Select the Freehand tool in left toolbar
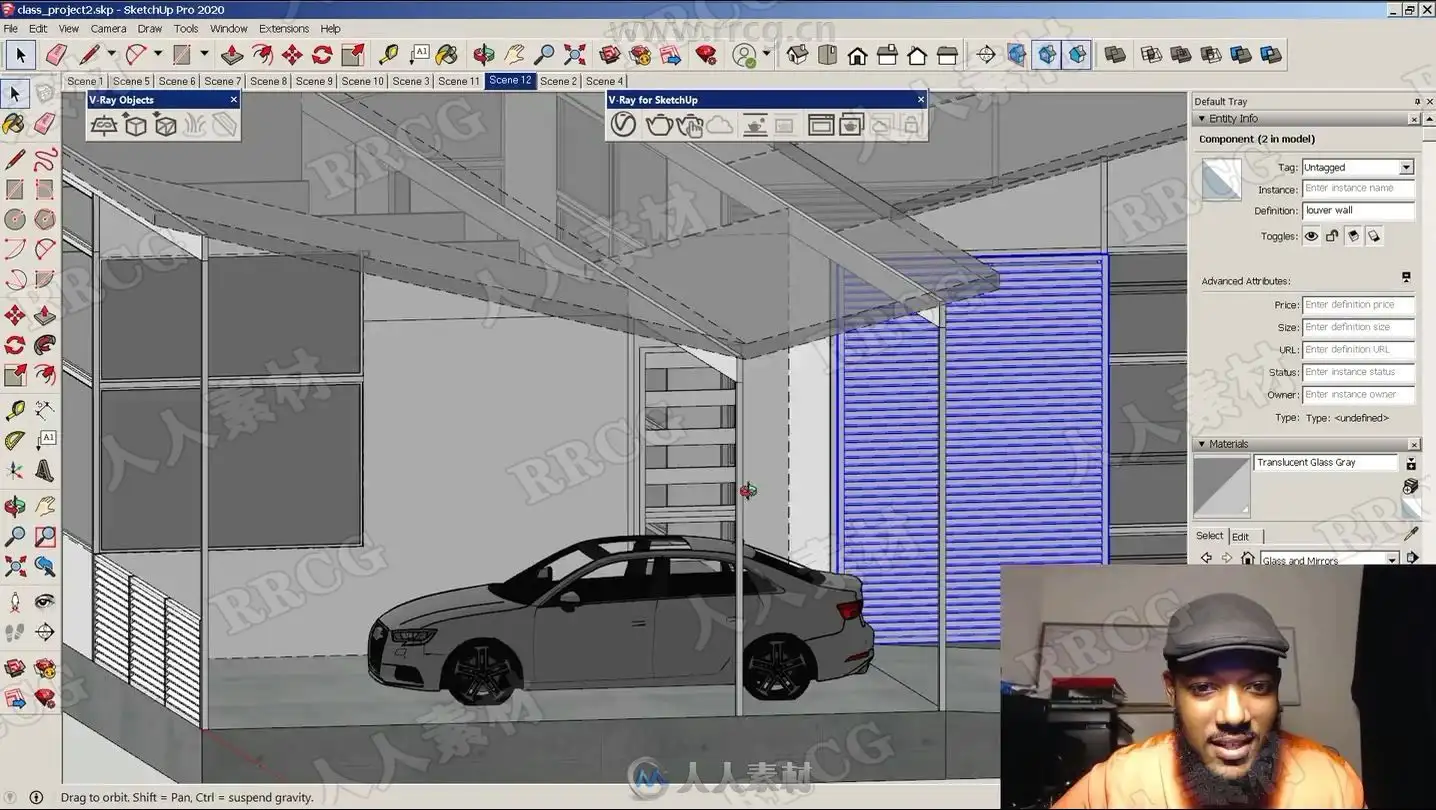 (x=45, y=159)
